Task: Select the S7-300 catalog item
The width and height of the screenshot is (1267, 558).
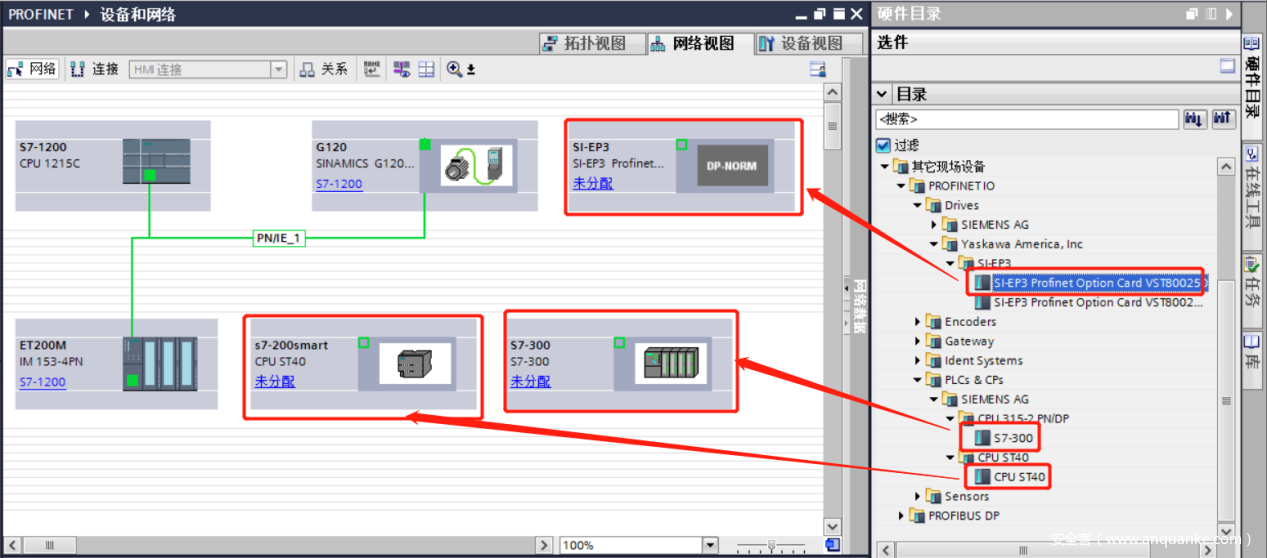Action: [x=1002, y=438]
